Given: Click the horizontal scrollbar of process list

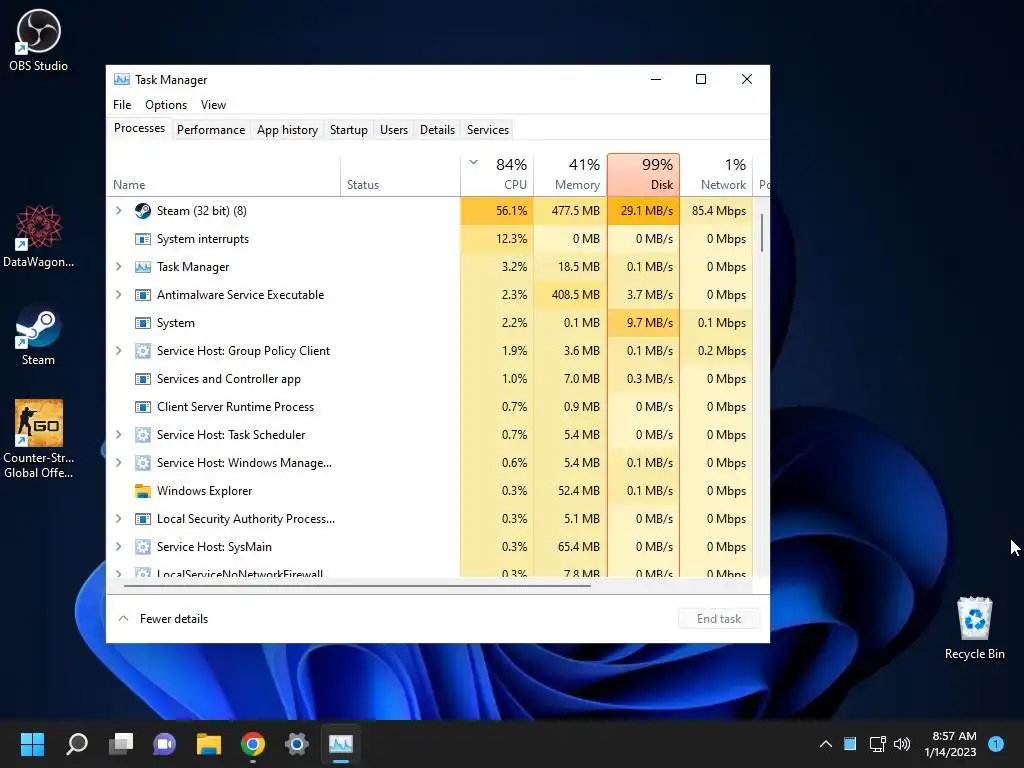Looking at the screenshot, I should point(357,586).
